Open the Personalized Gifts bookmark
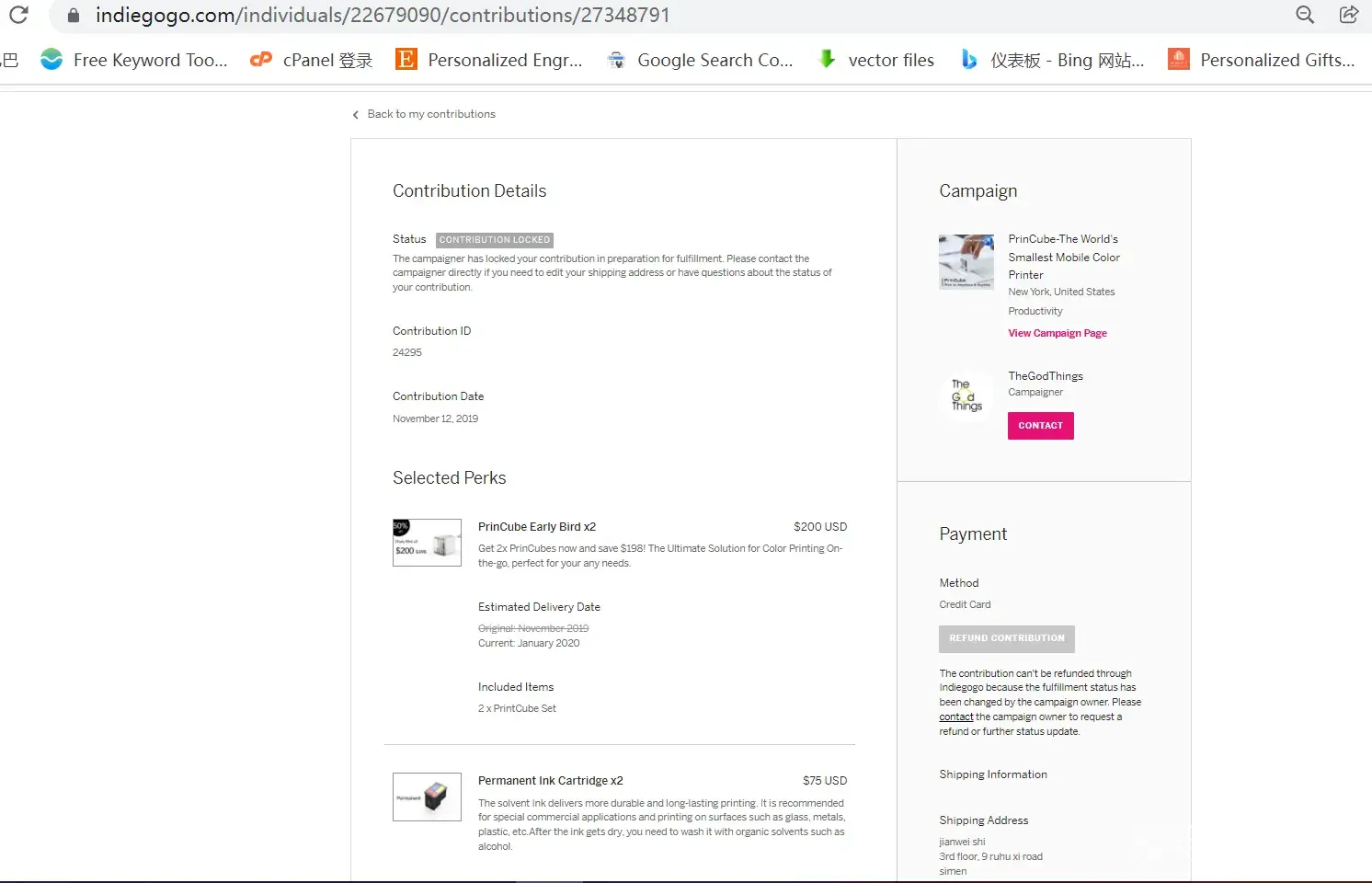Viewport: 1372px width, 883px height. pos(1262,60)
